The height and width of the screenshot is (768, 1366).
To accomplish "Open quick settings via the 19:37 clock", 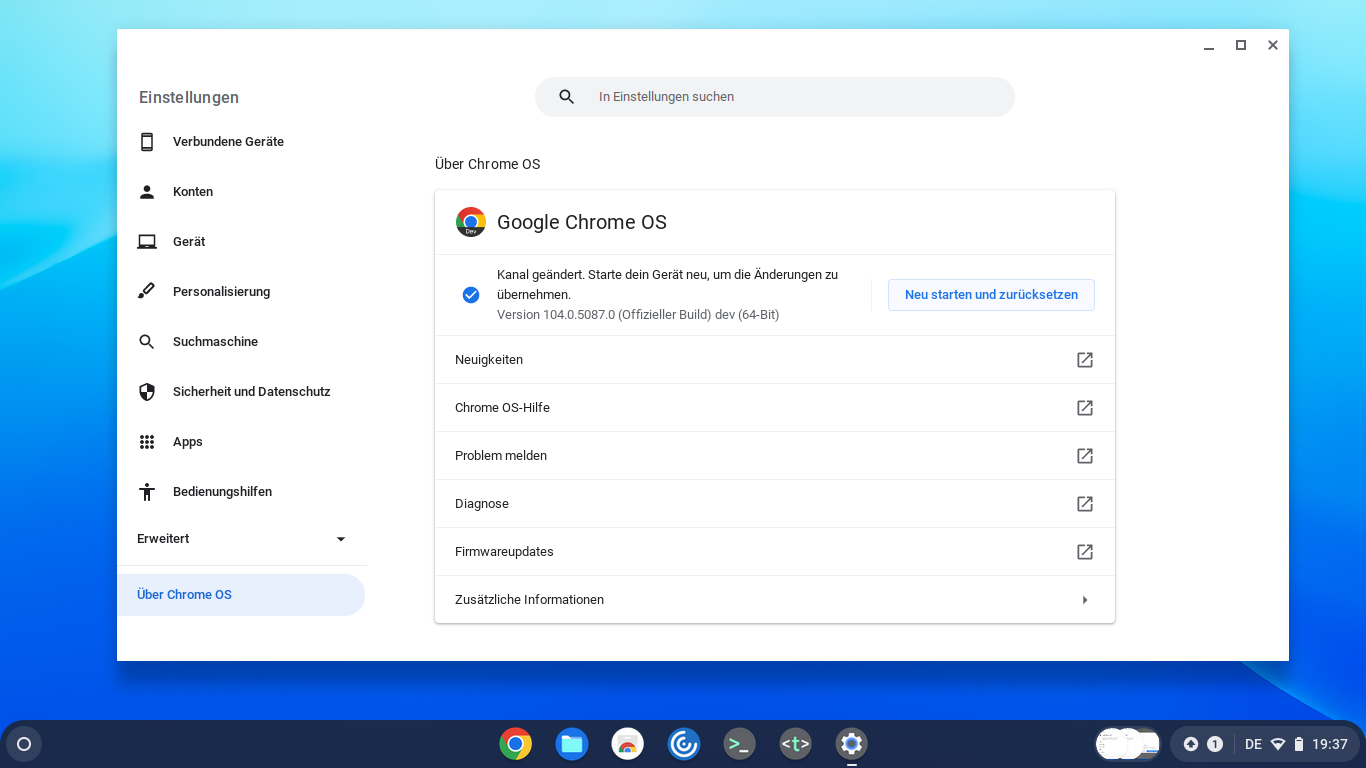I will click(x=1330, y=744).
